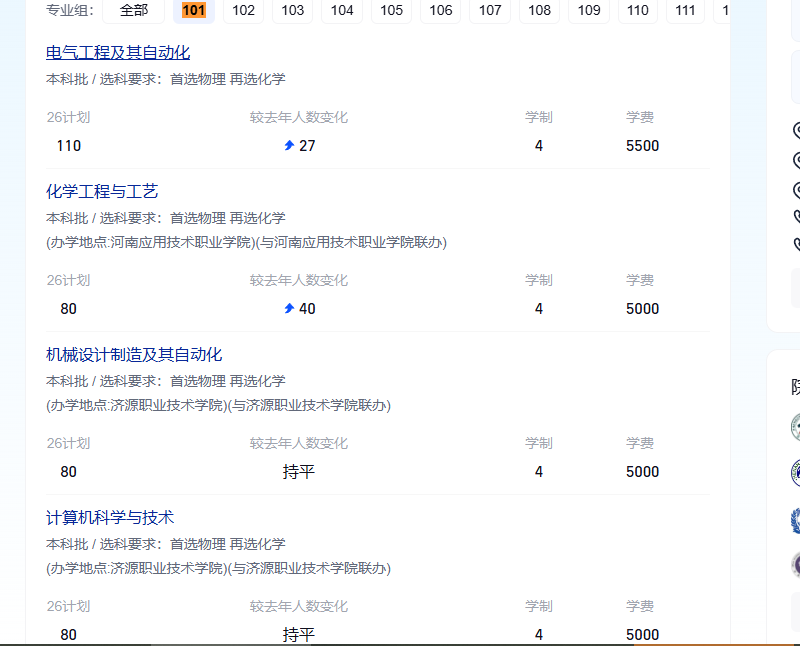
Task: Open major group 105 tab
Action: tap(391, 10)
